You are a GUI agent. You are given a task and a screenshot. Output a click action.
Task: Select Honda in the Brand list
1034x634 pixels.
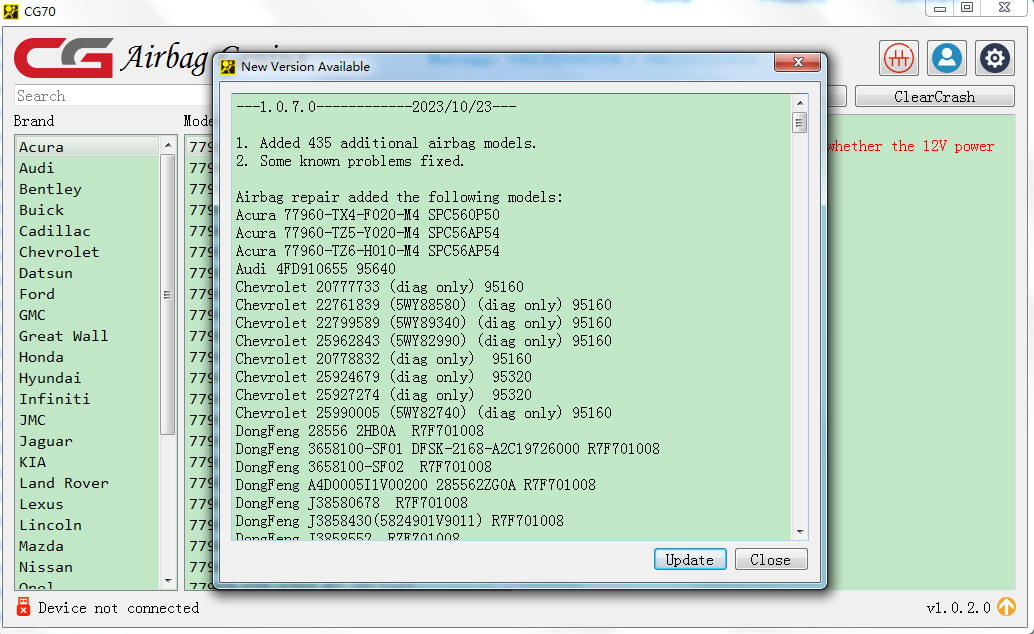point(87,357)
